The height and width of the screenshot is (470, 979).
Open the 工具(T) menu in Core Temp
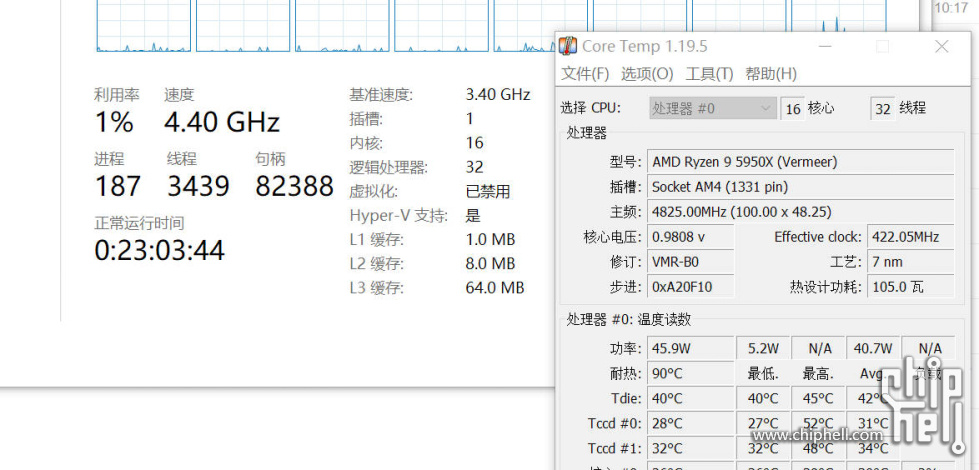pos(709,74)
